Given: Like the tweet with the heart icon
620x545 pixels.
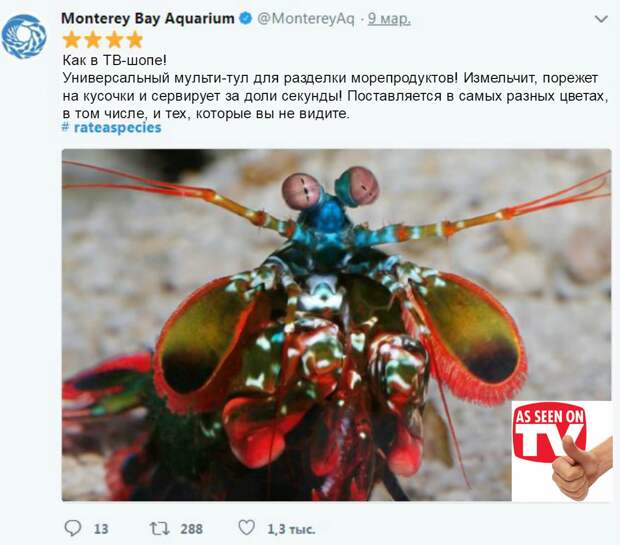Looking at the screenshot, I should 247,528.
